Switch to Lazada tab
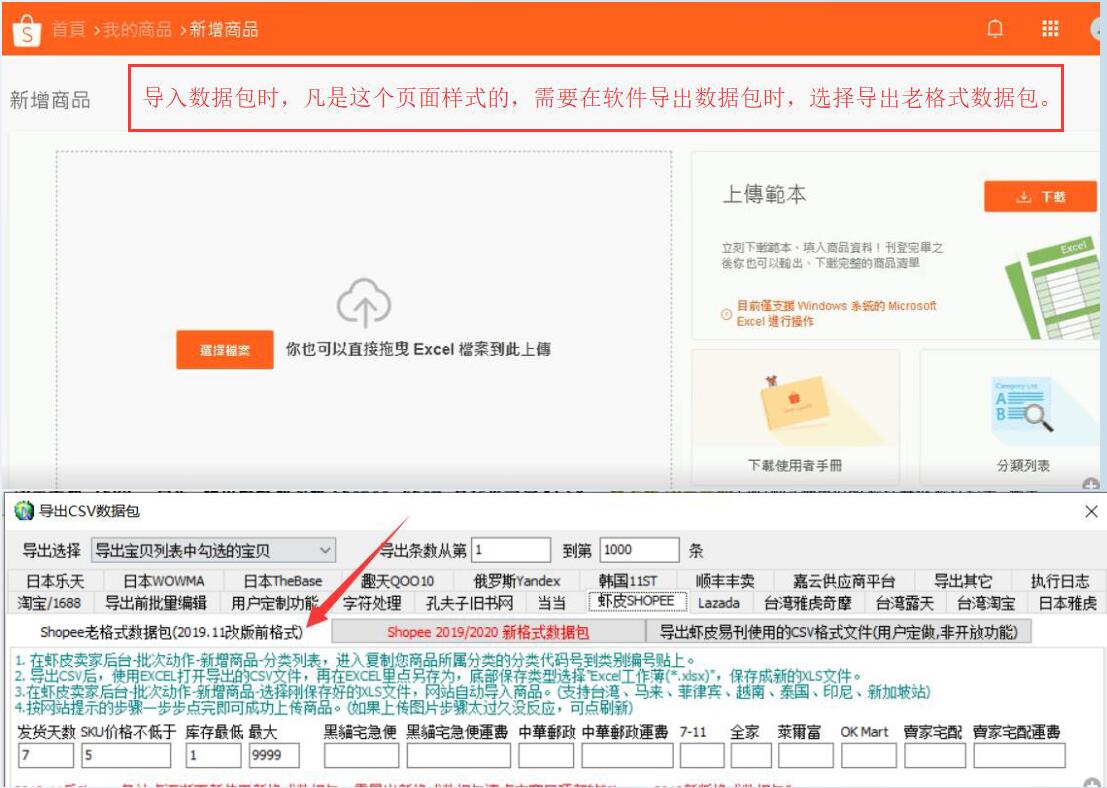1107x788 pixels. [x=719, y=603]
